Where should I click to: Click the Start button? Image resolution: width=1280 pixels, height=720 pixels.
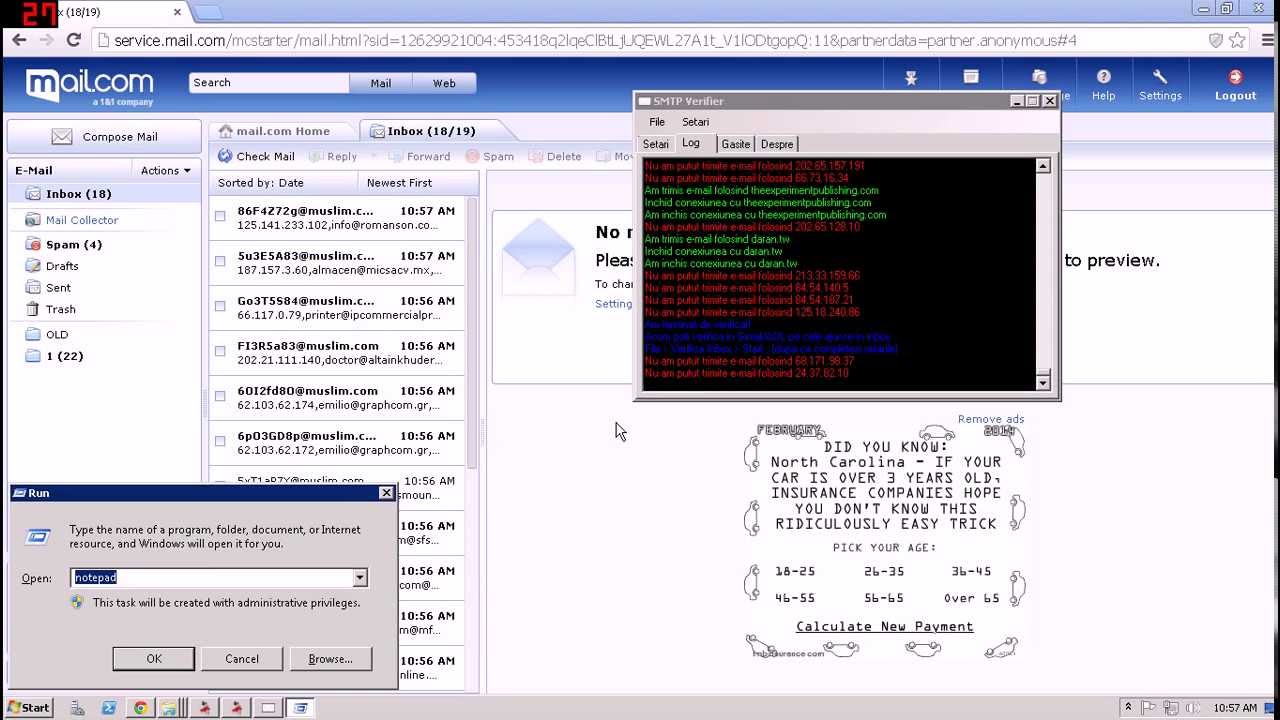(x=27, y=708)
